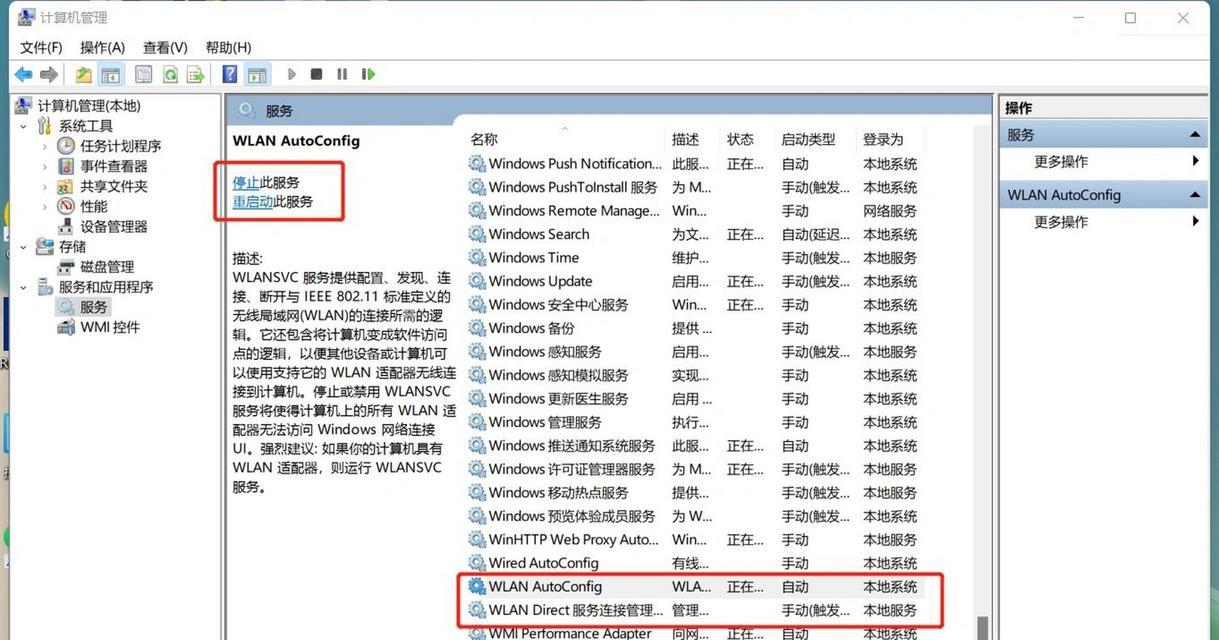The image size is (1219, 640).
Task: Expand the 任务计划程序 tree node
Action: [x=45, y=146]
